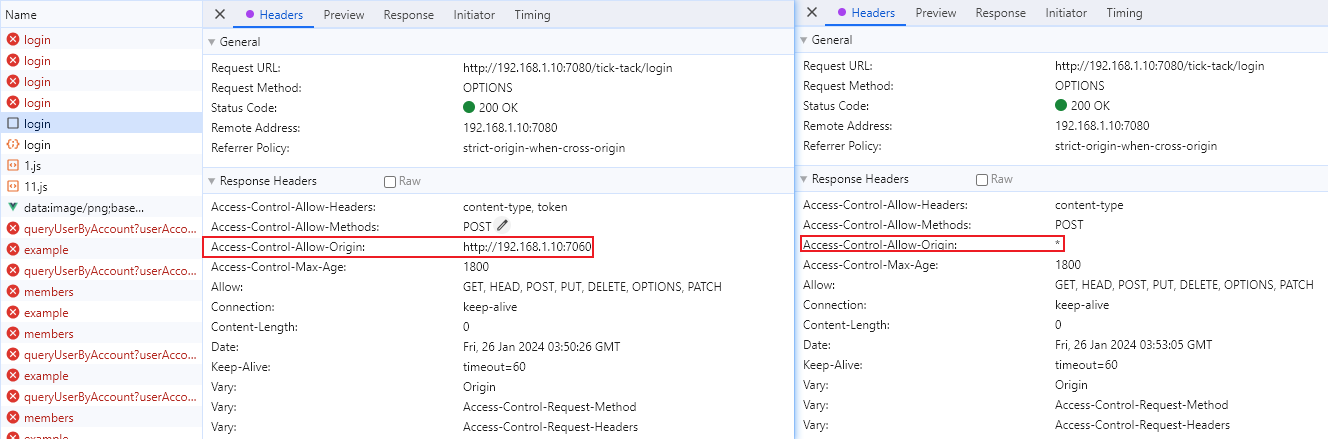
Task: Click the data:image/png request icon
Action: pyautogui.click(x=13, y=208)
